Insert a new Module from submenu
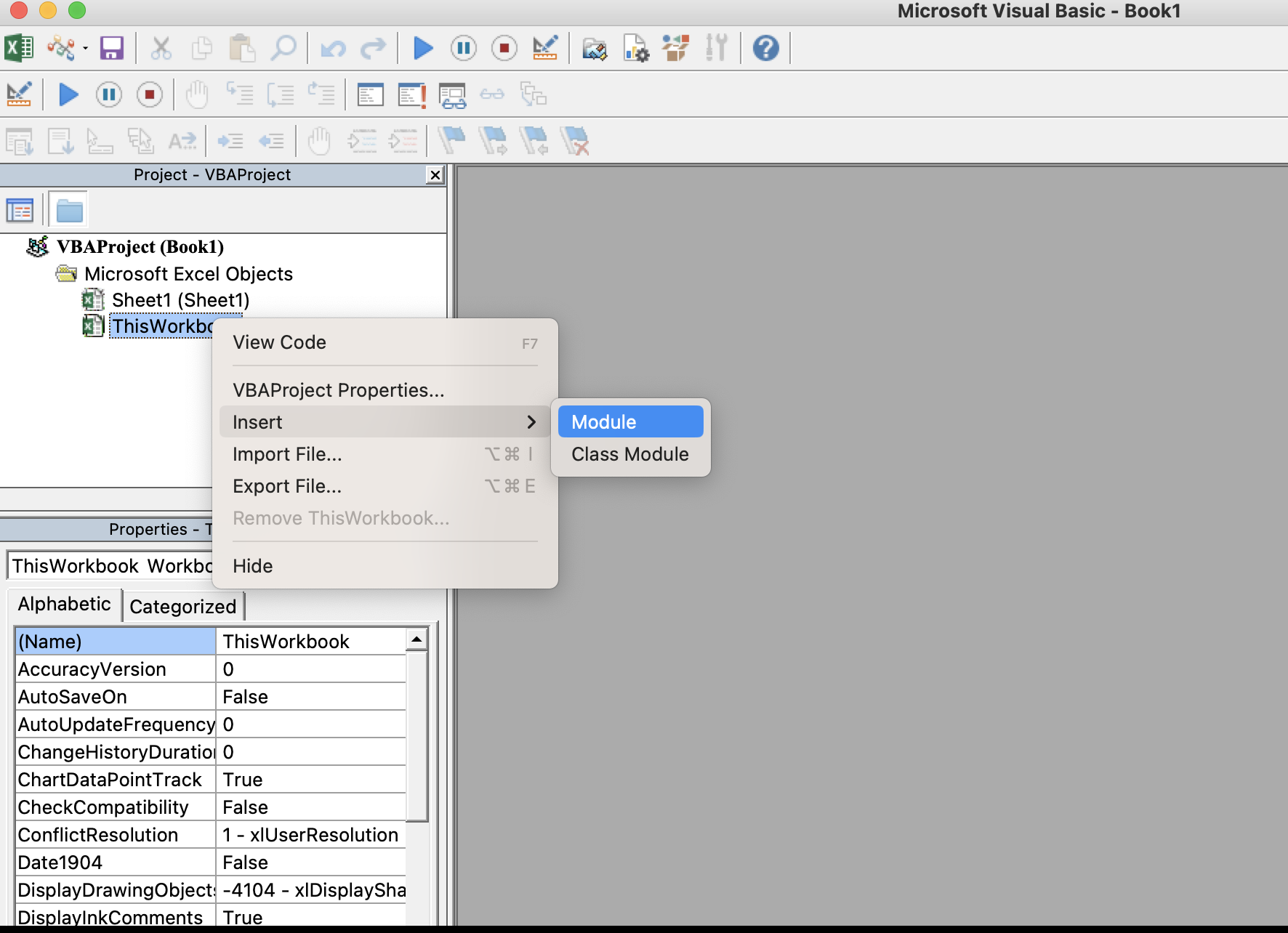 click(x=631, y=422)
